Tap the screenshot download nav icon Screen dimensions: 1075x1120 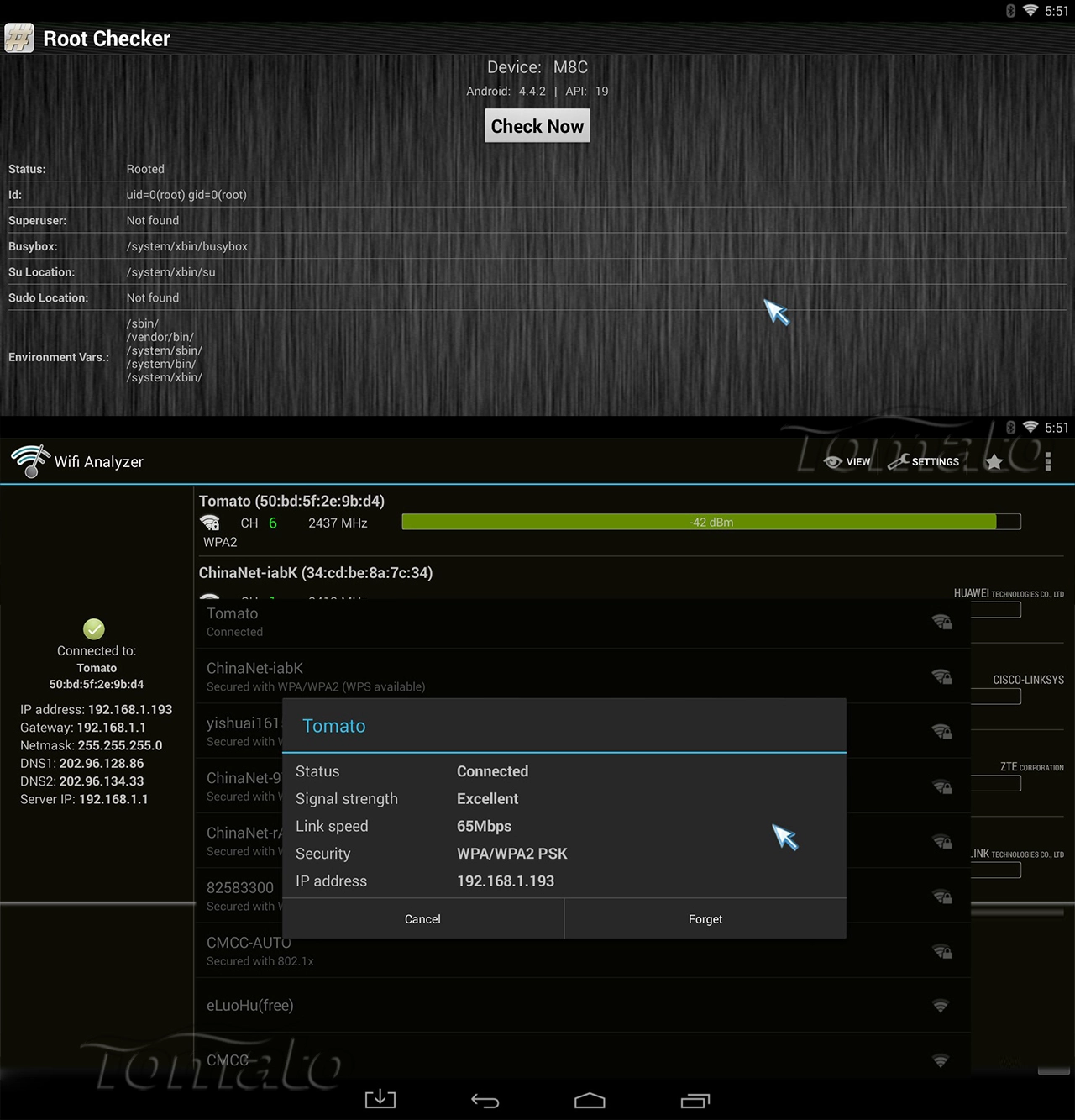(x=380, y=1099)
